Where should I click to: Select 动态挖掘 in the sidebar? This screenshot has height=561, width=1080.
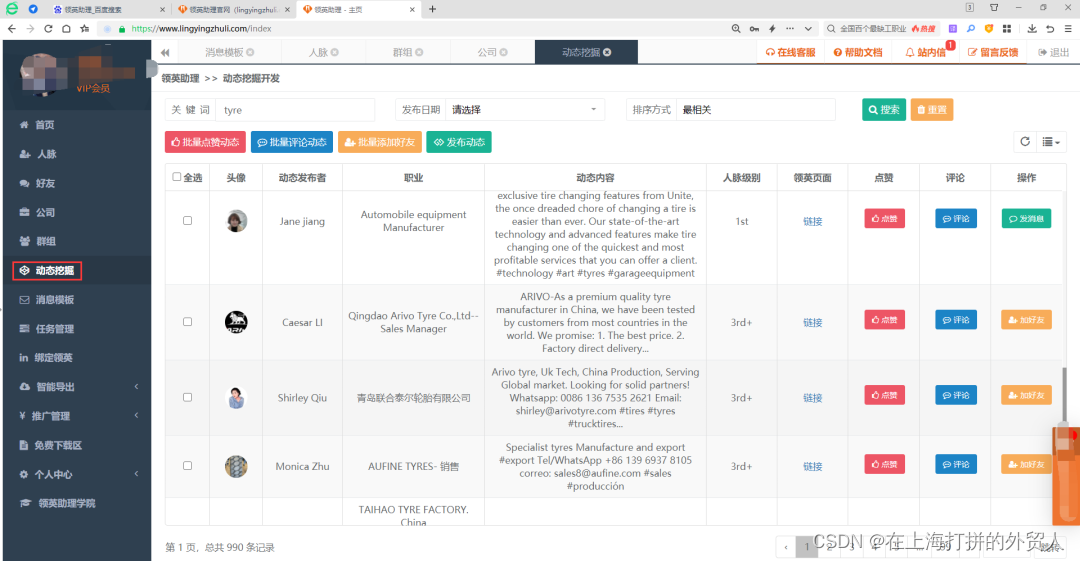tap(47, 271)
